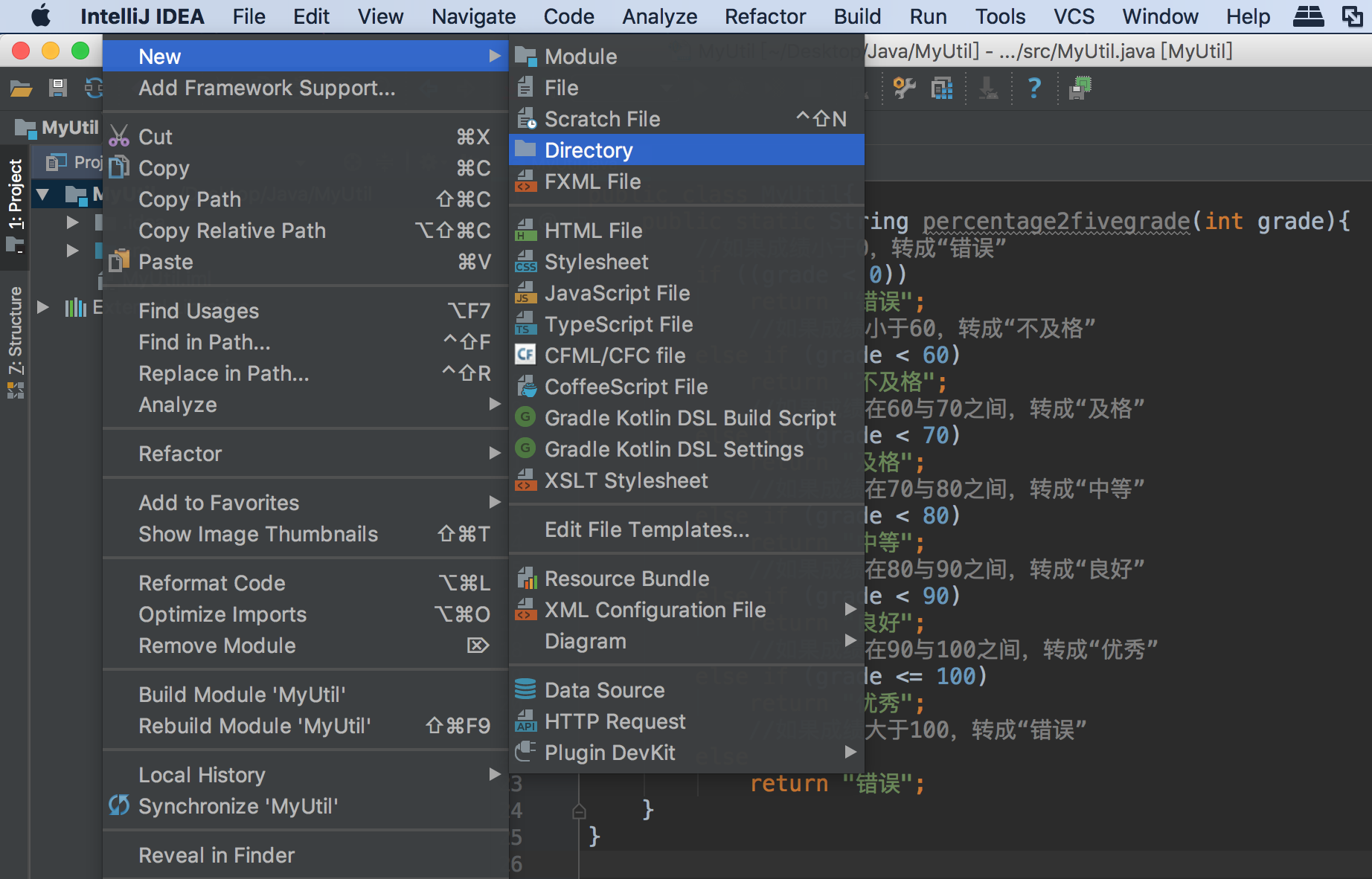Image resolution: width=1372 pixels, height=879 pixels.
Task: Create a new Resource Bundle
Action: coord(686,579)
